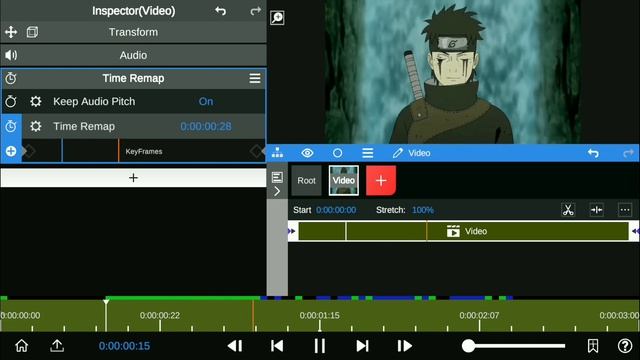Screen dimensions: 640x360
Task: Collapse the Time Remap section header
Action: tap(133, 78)
